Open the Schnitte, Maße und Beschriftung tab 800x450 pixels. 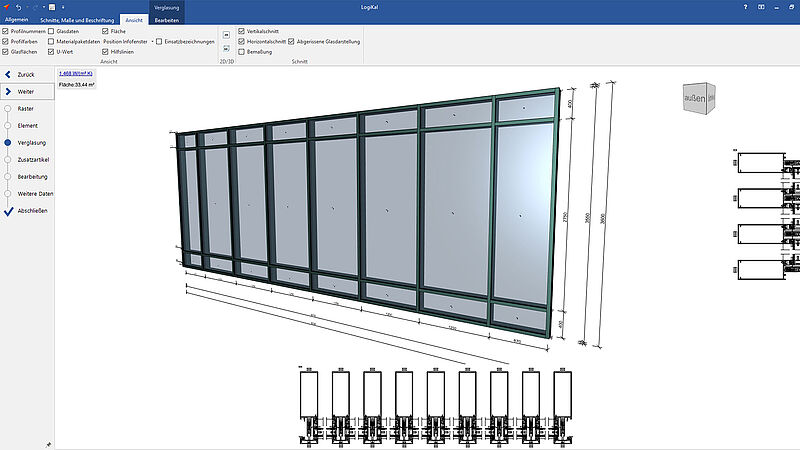coord(75,19)
